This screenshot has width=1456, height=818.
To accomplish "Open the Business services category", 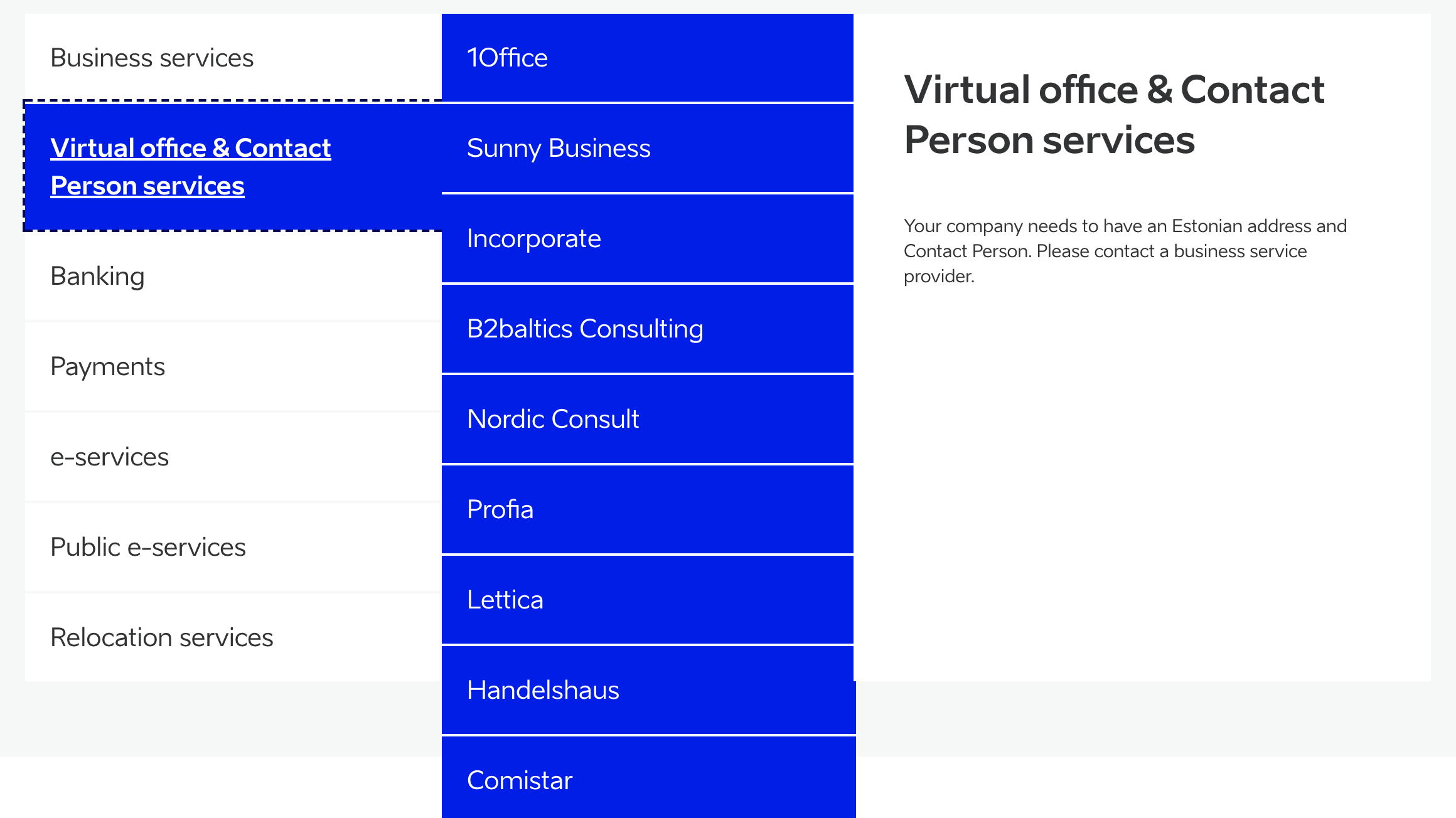I will pos(152,58).
